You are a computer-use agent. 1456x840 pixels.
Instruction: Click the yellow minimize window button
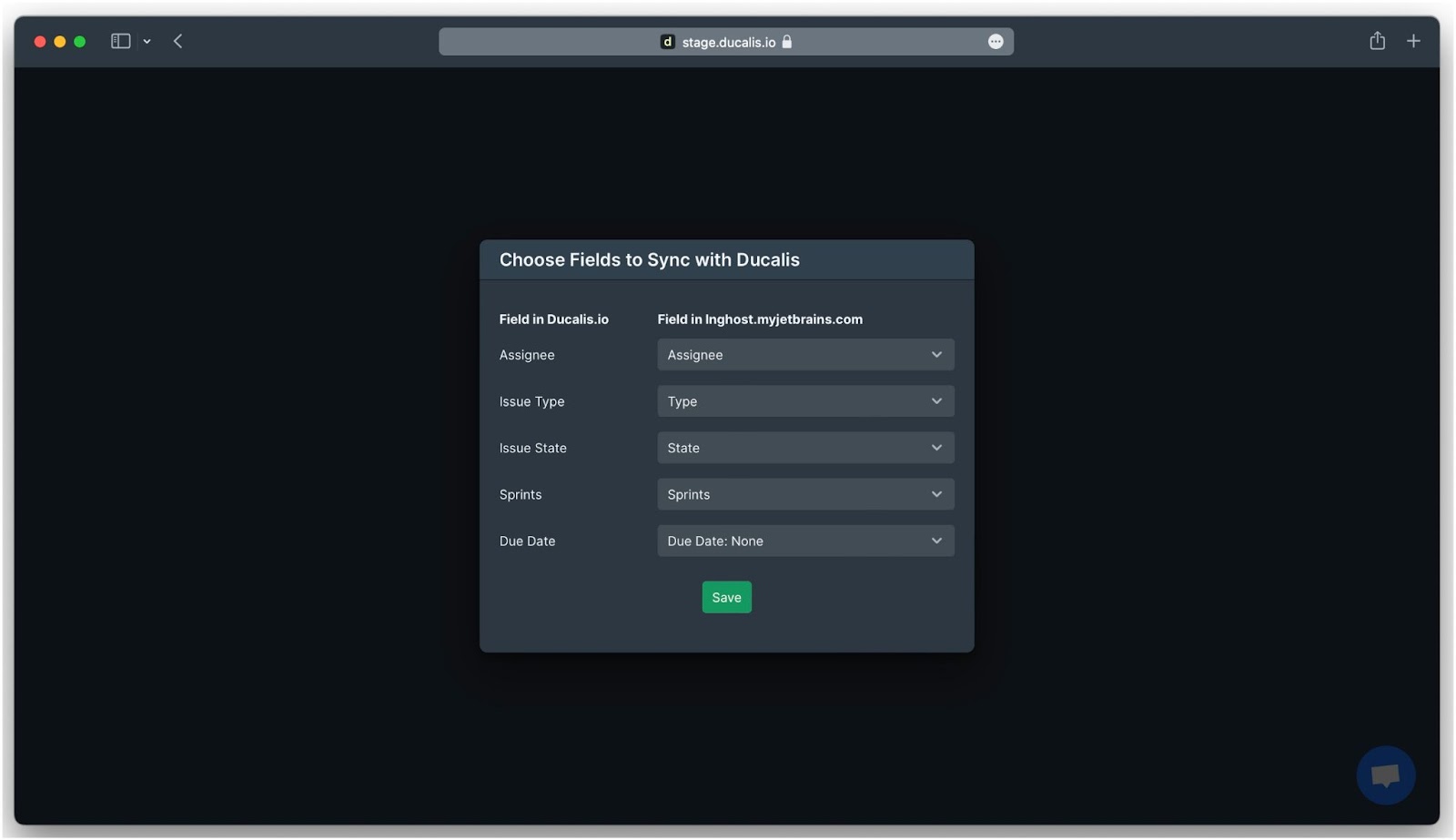pos(60,42)
